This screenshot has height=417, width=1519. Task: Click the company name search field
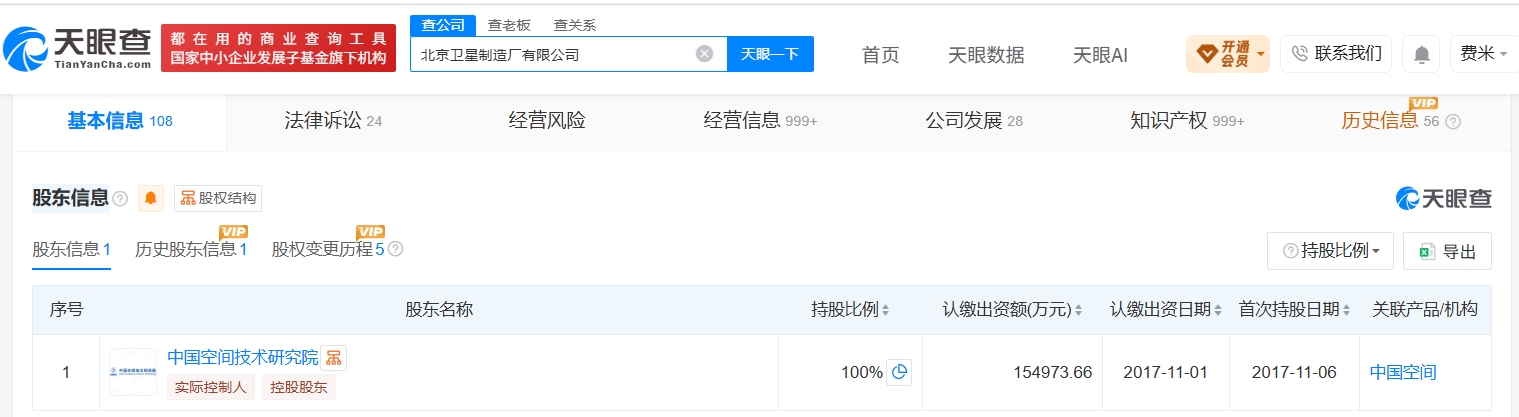point(554,54)
